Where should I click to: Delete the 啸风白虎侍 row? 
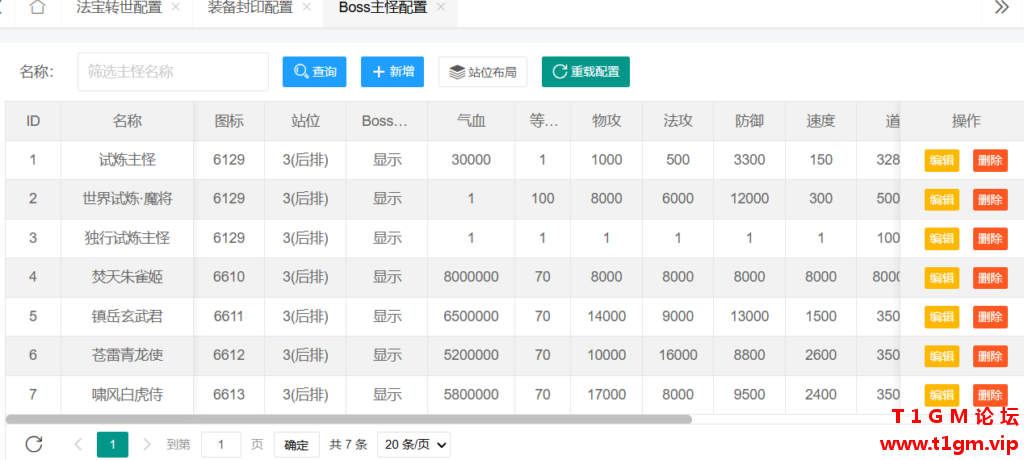pos(990,395)
